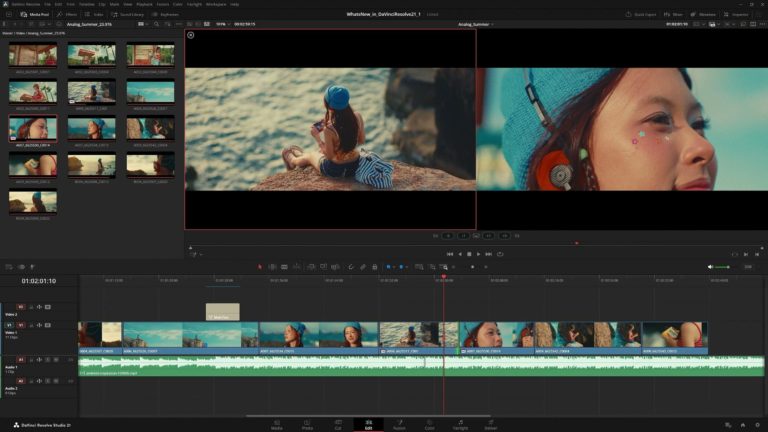The width and height of the screenshot is (768, 432).
Task: Click the Play forward button
Action: click(479, 254)
